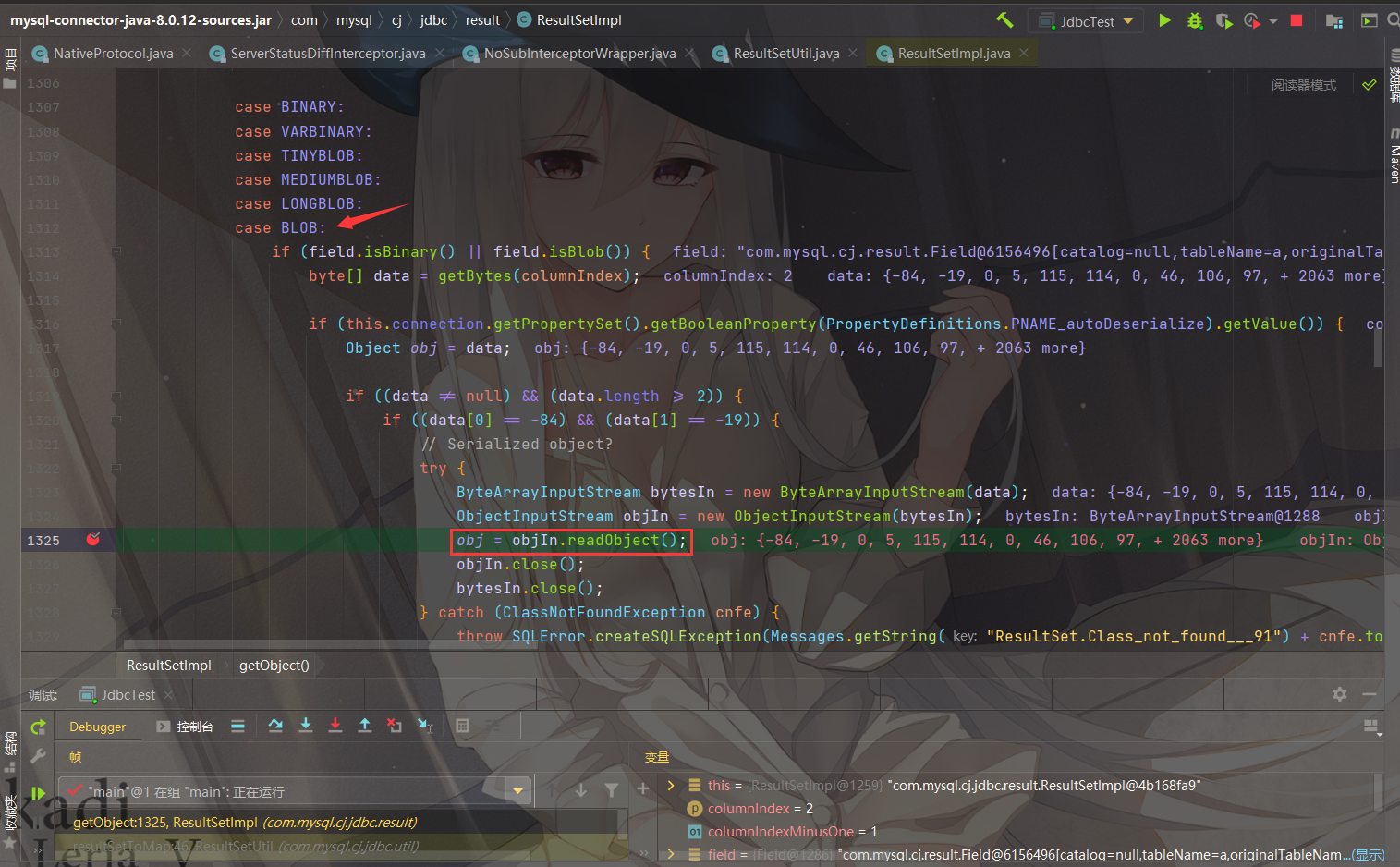
Task: Click the previous frame up arrow
Action: (552, 789)
